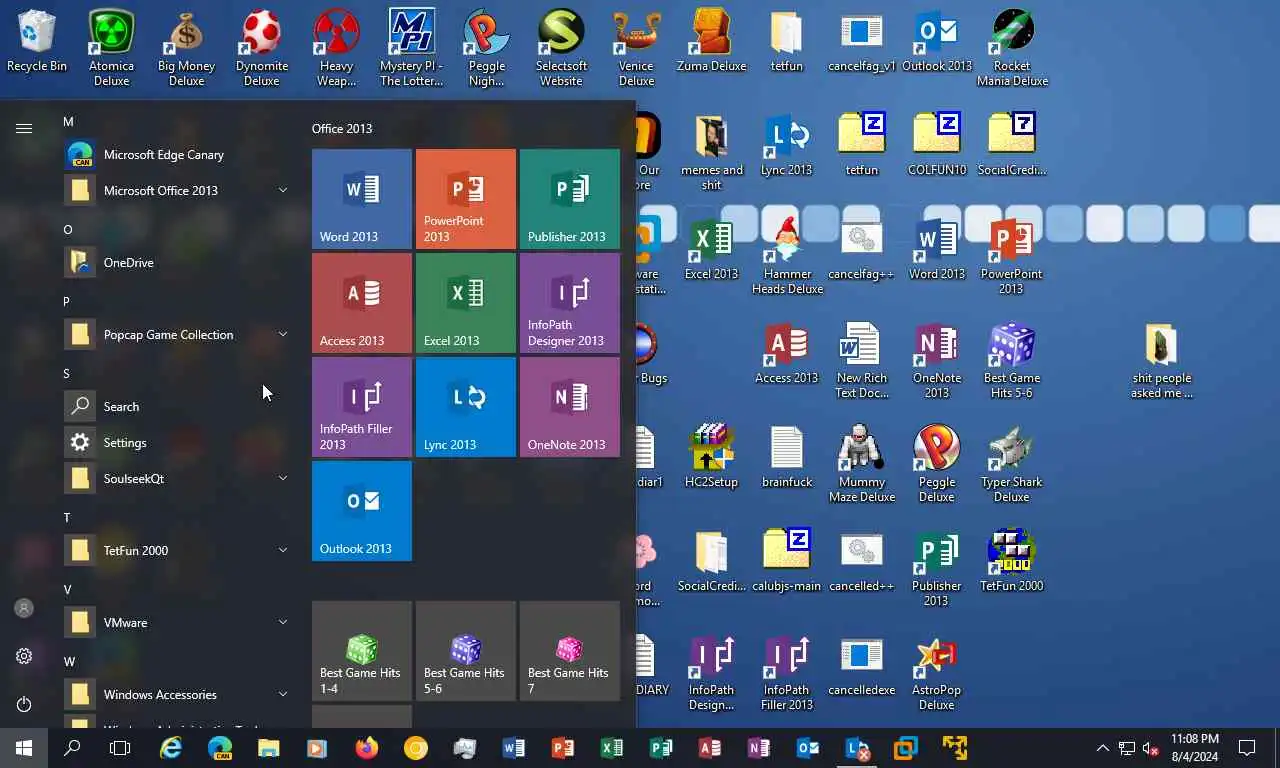Select Venice Deluxe desktop shortcut

pyautogui.click(x=636, y=48)
